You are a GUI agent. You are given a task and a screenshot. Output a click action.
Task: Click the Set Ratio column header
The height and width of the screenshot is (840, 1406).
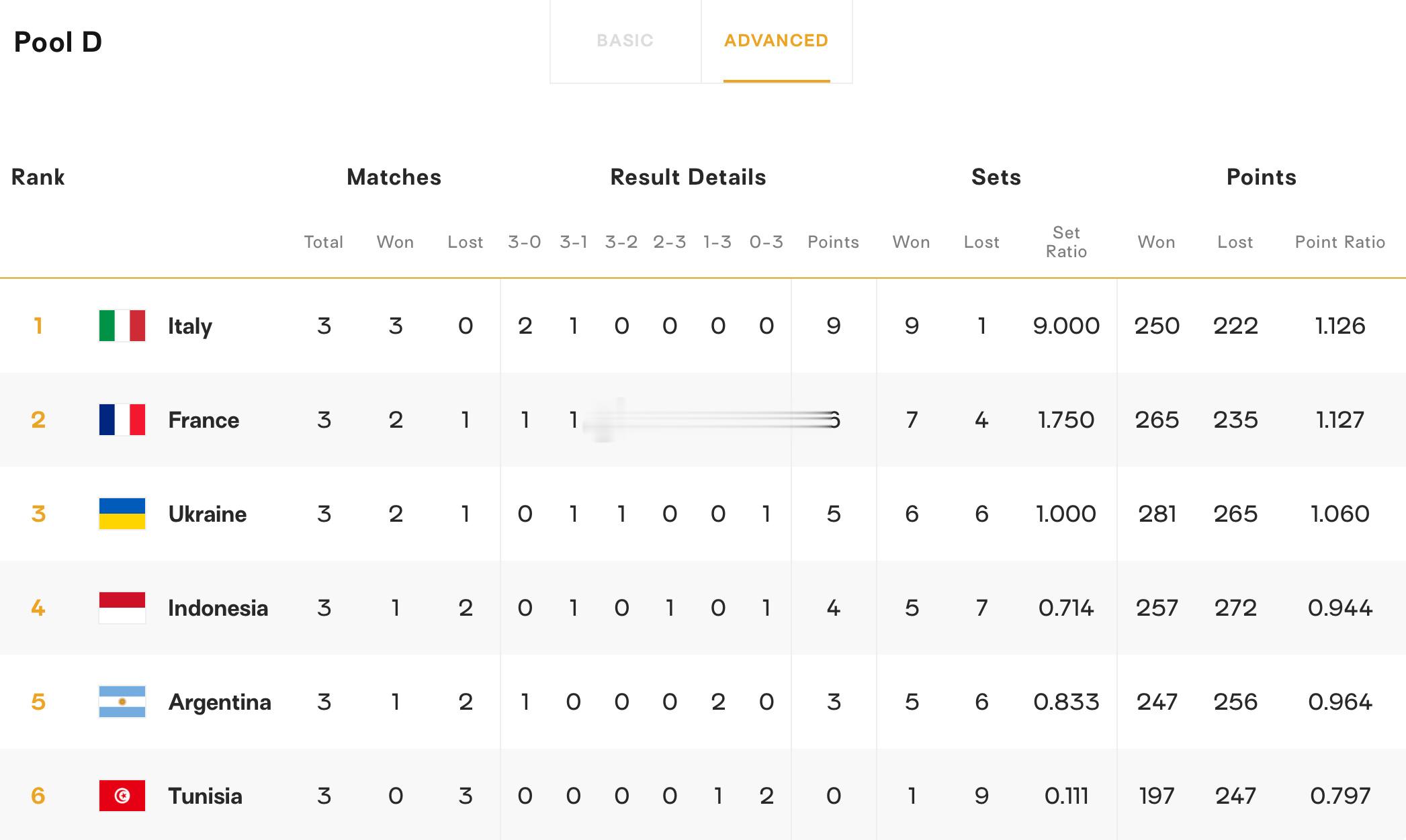pyautogui.click(x=1066, y=242)
